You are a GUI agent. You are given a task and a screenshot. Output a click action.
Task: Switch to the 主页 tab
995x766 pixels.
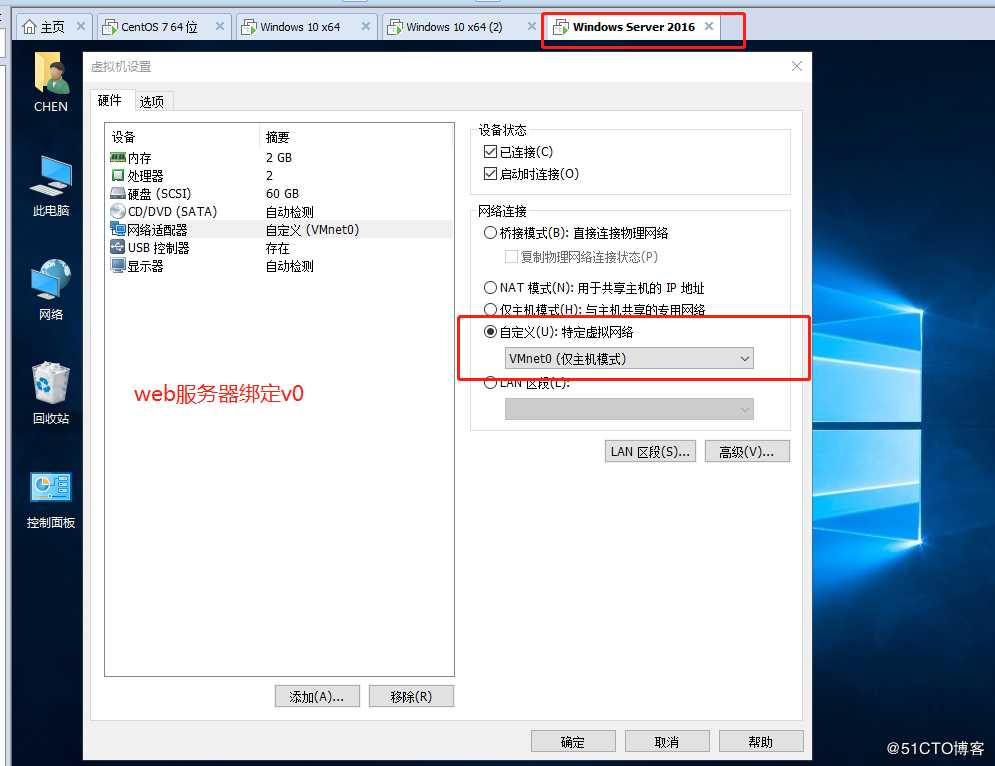click(53, 27)
